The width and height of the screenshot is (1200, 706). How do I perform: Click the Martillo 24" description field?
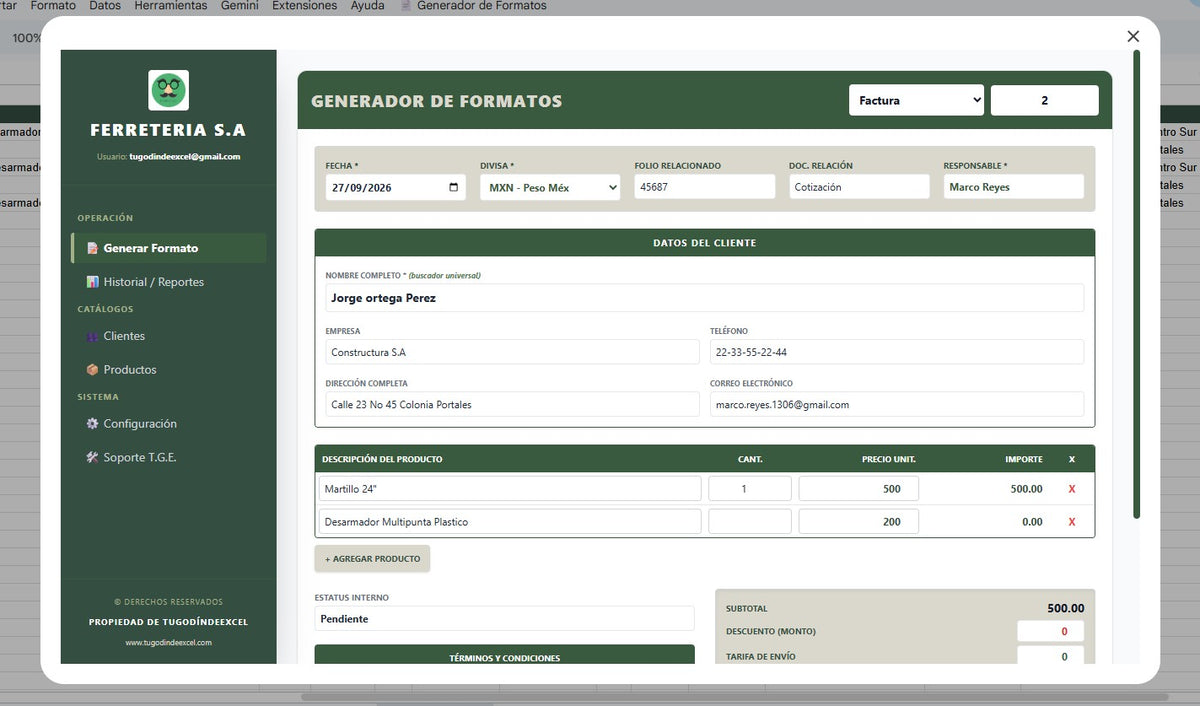[510, 489]
